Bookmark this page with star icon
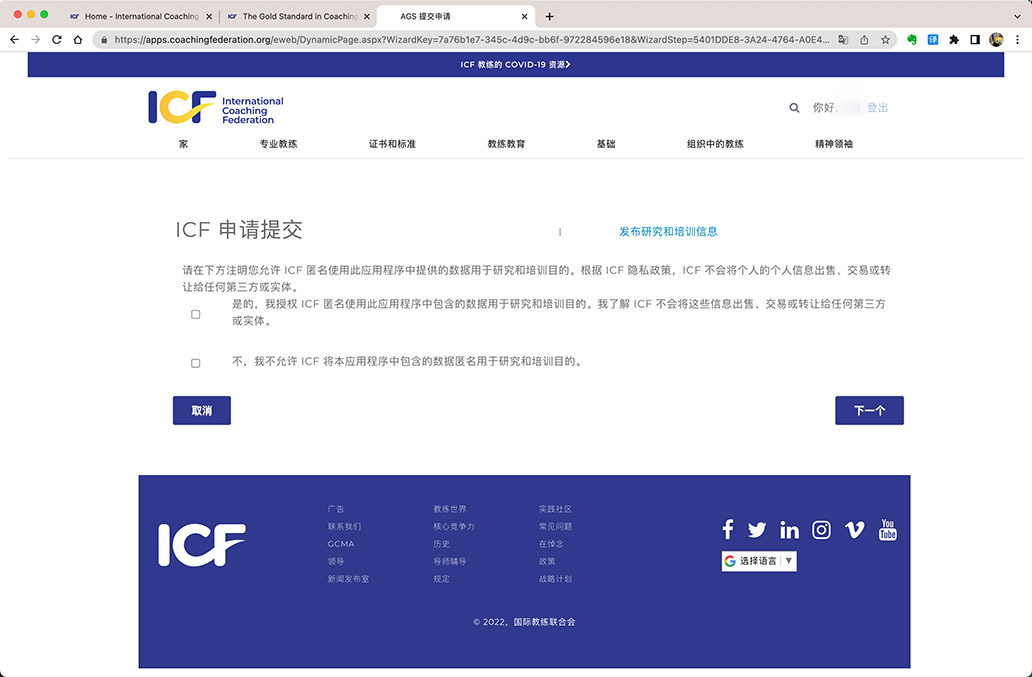 pyautogui.click(x=885, y=39)
